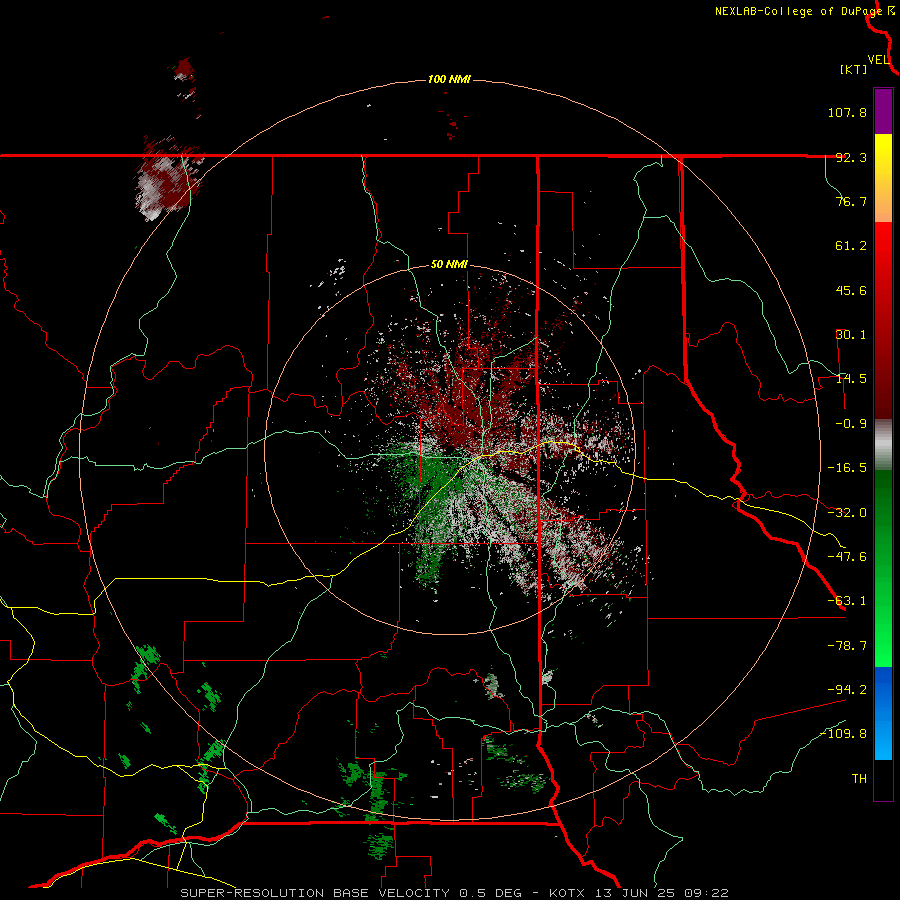The image size is (900, 900).
Task: Click the NEXLAB-College of DuPage label
Action: point(798,11)
